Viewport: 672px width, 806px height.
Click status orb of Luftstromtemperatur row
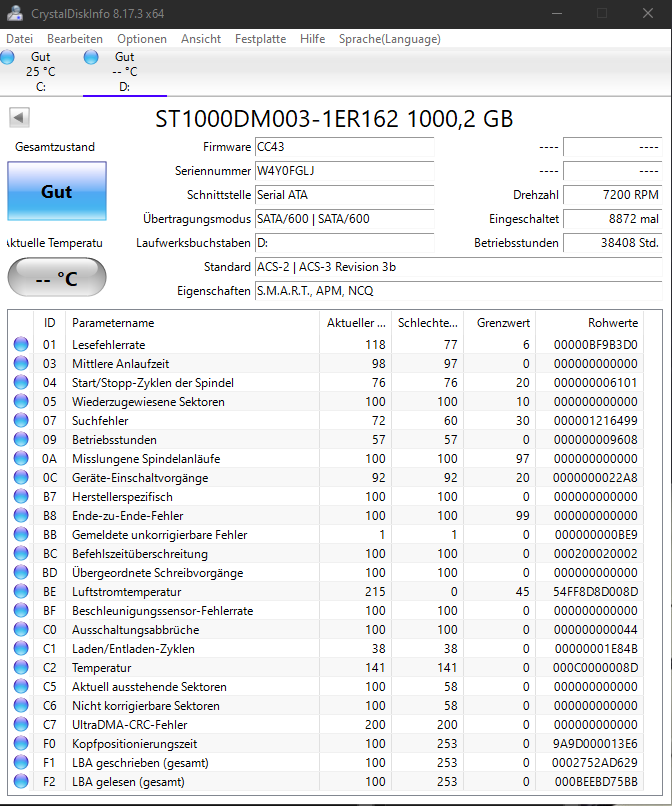pyautogui.click(x=21, y=592)
